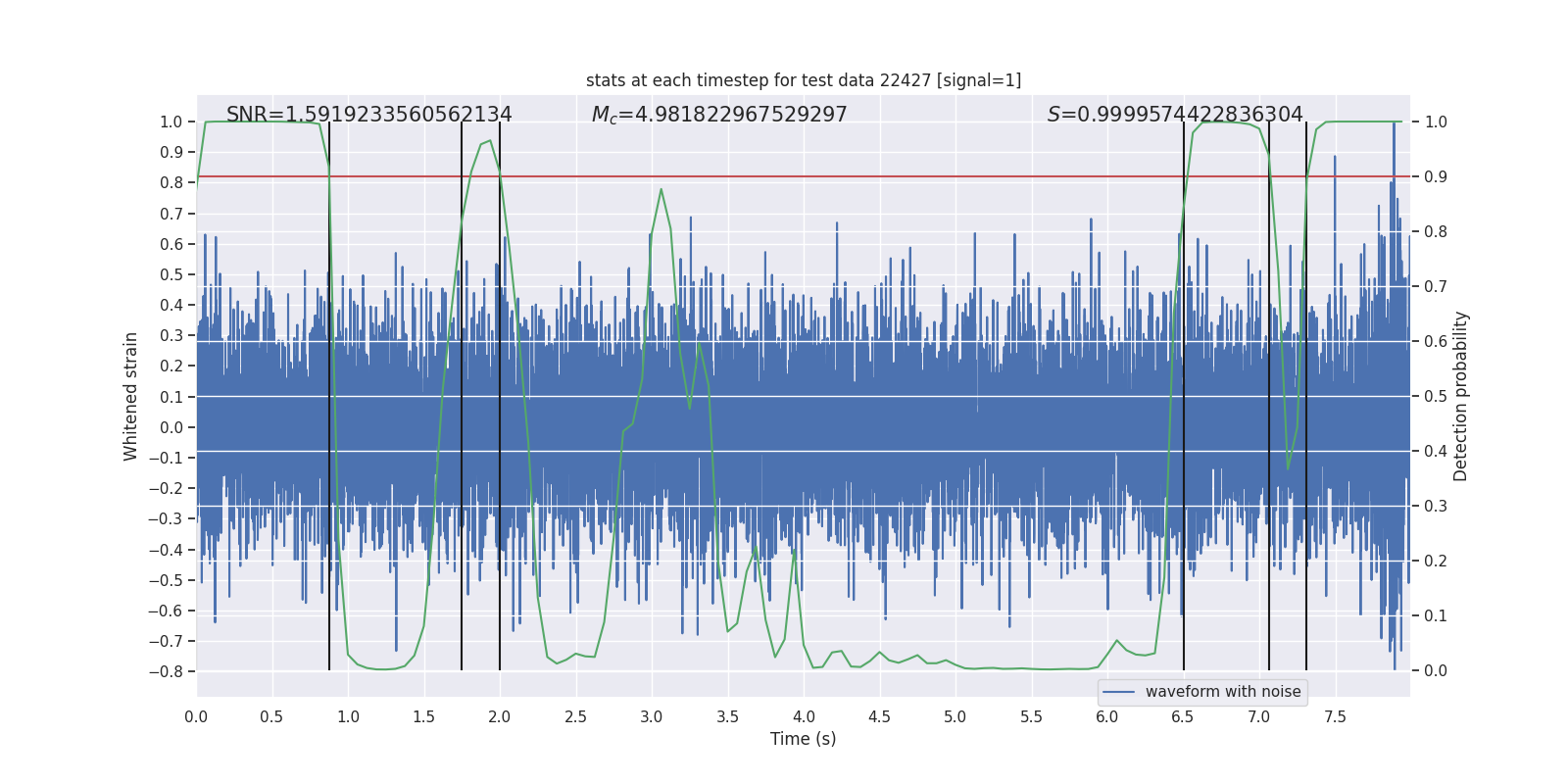1568x784 pixels.
Task: Click the Detection probability tick label 0.9
Action: 1436,176
